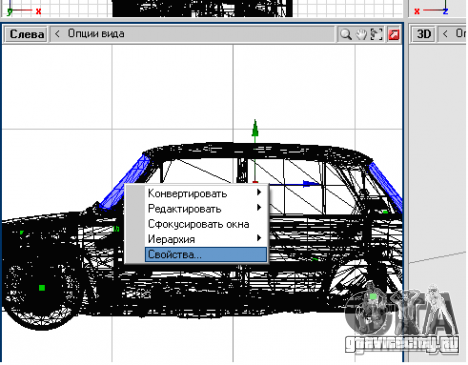Select Свойства... in the context menu
The height and width of the screenshot is (365, 468).
coord(206,254)
